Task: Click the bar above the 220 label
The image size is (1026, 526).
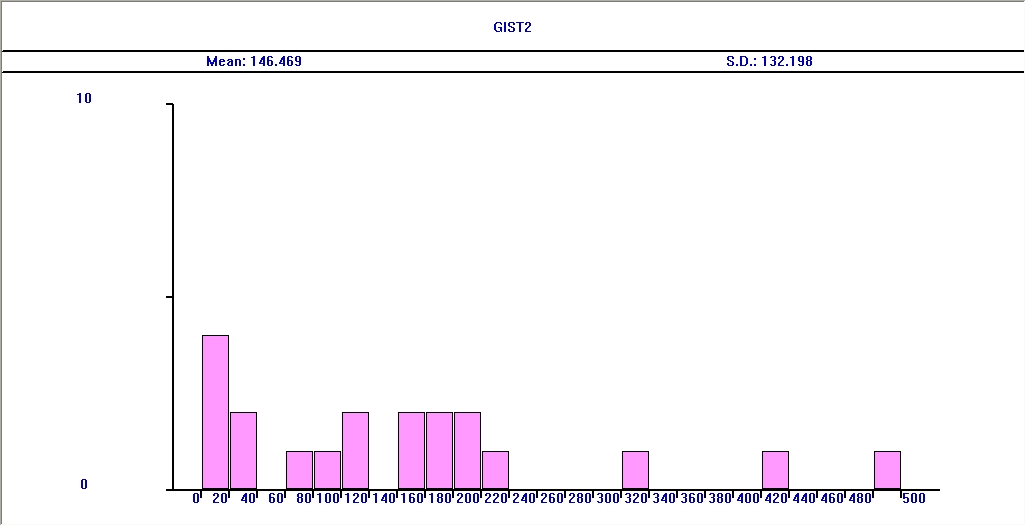Action: [x=496, y=470]
